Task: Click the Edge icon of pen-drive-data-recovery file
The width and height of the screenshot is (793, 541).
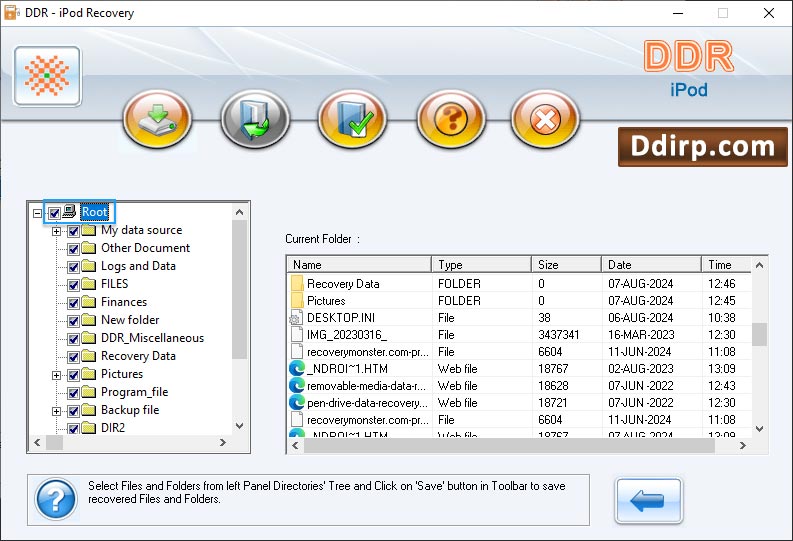Action: click(x=297, y=403)
